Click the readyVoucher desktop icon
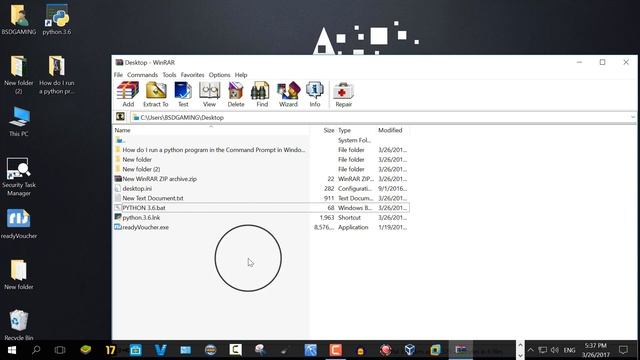 [x=19, y=224]
